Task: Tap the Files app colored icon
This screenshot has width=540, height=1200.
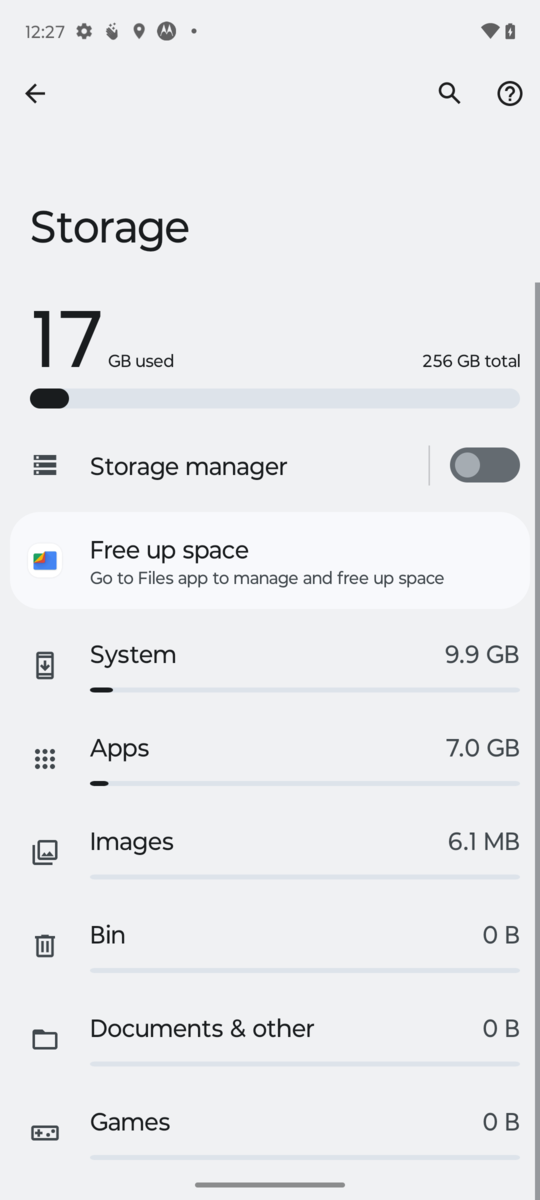Action: [45, 560]
